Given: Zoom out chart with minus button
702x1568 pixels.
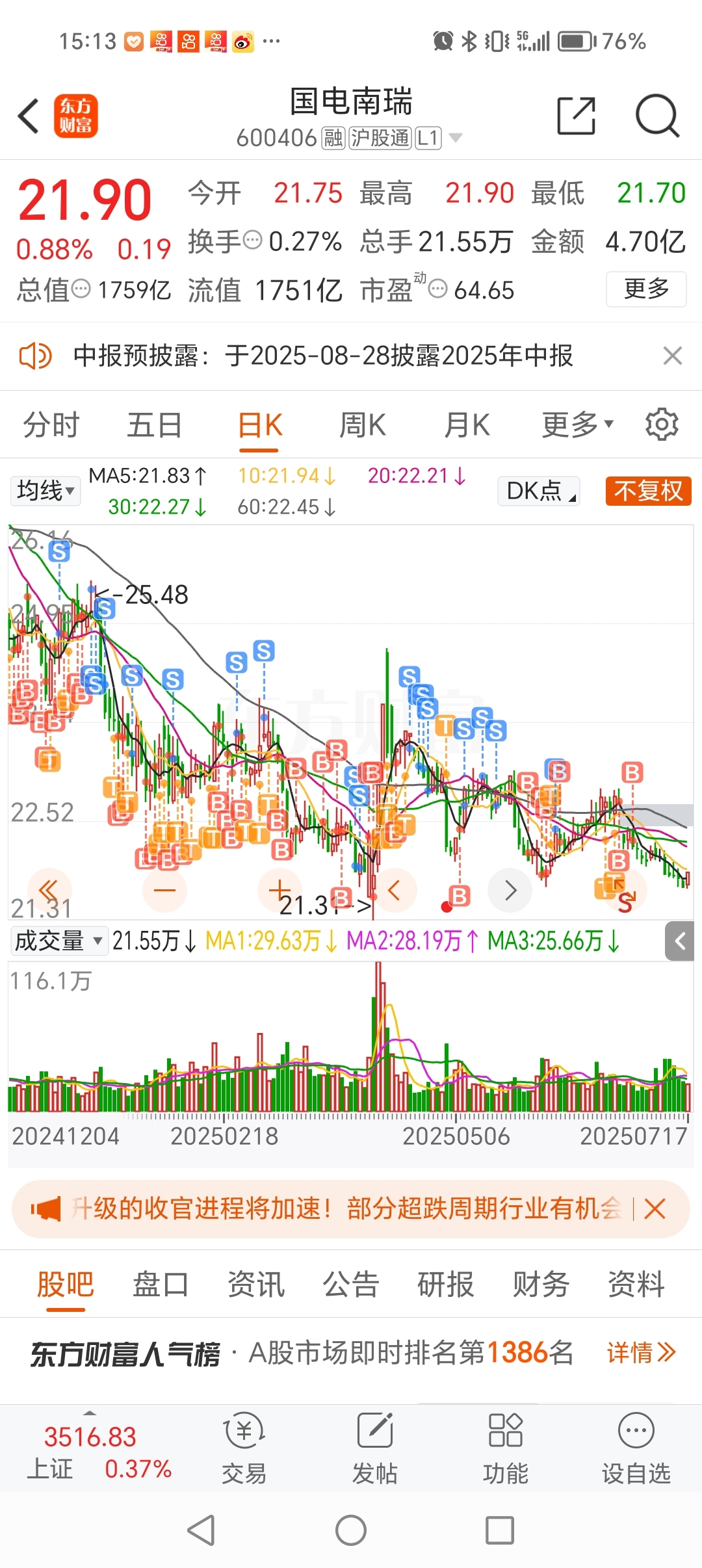Looking at the screenshot, I should 164,890.
